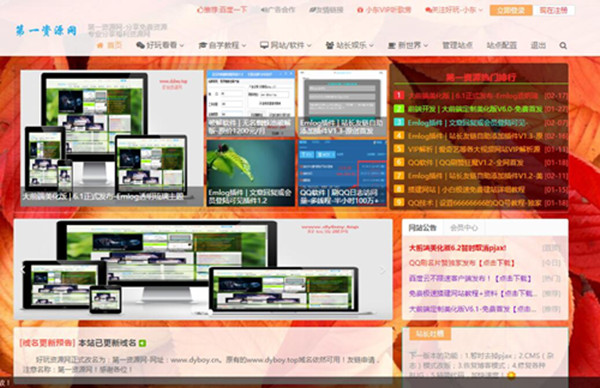Expand the 站长娱乐 navigation dropdown

tap(349, 45)
